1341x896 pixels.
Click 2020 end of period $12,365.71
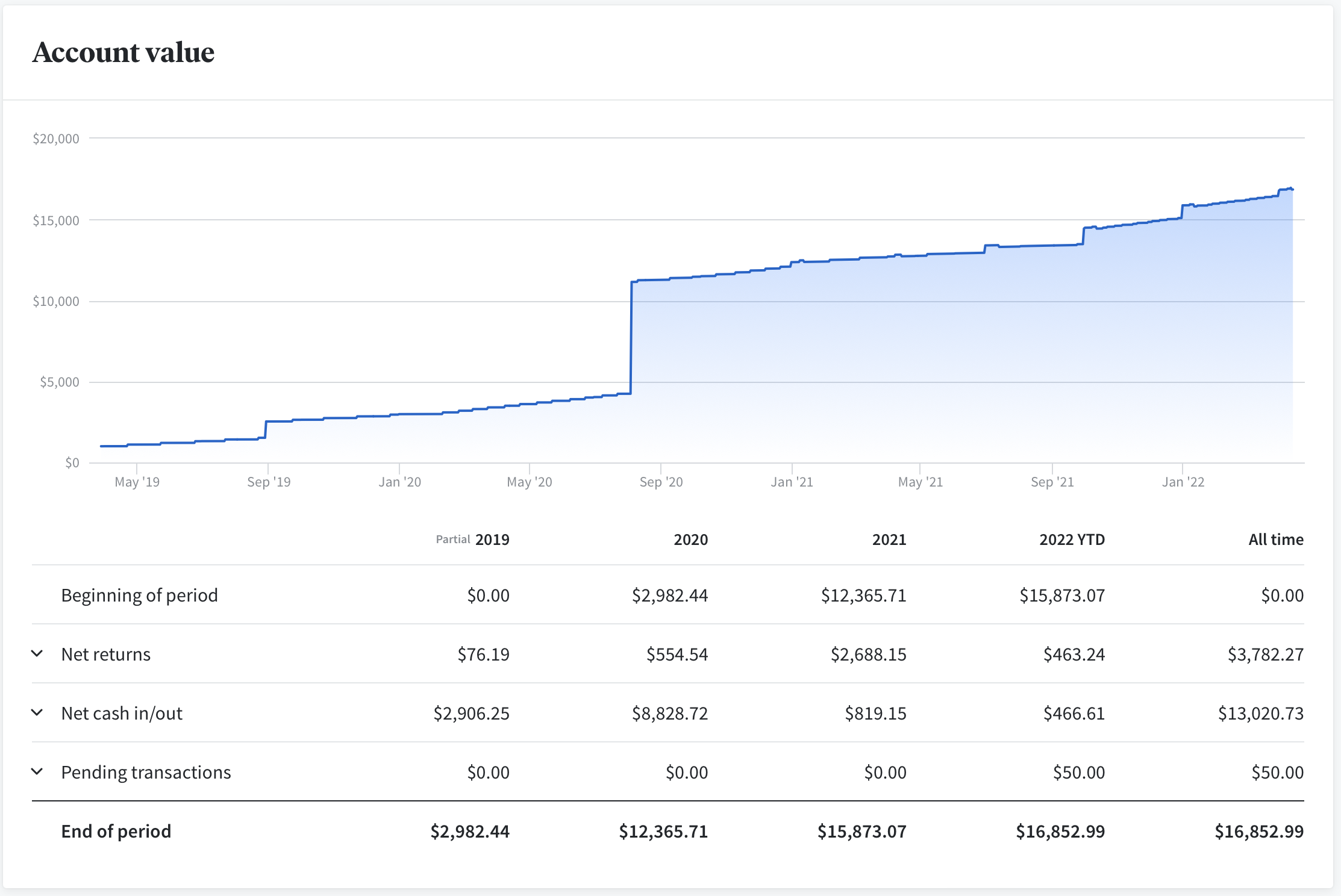(663, 831)
